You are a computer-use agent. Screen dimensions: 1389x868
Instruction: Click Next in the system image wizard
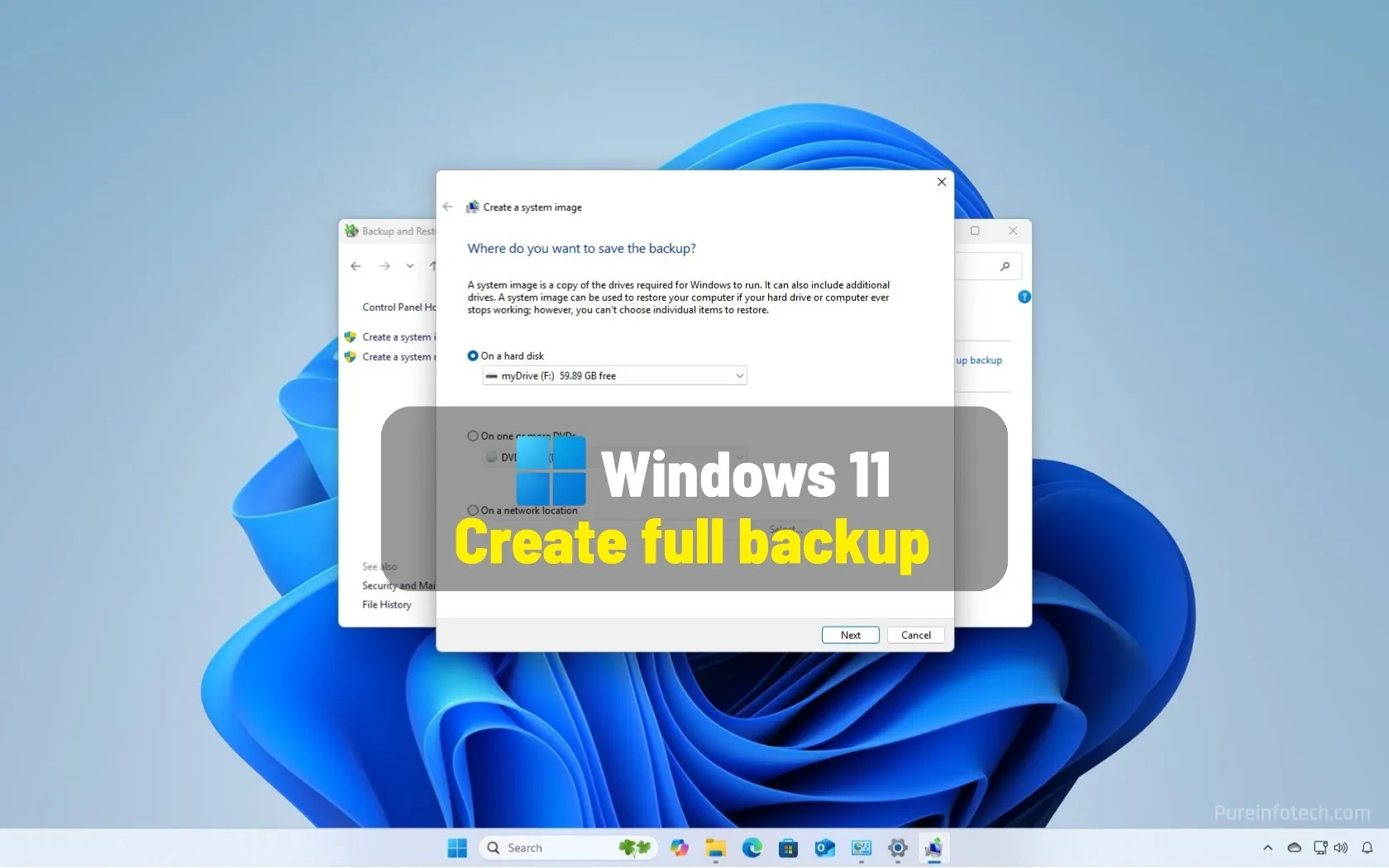pos(850,635)
